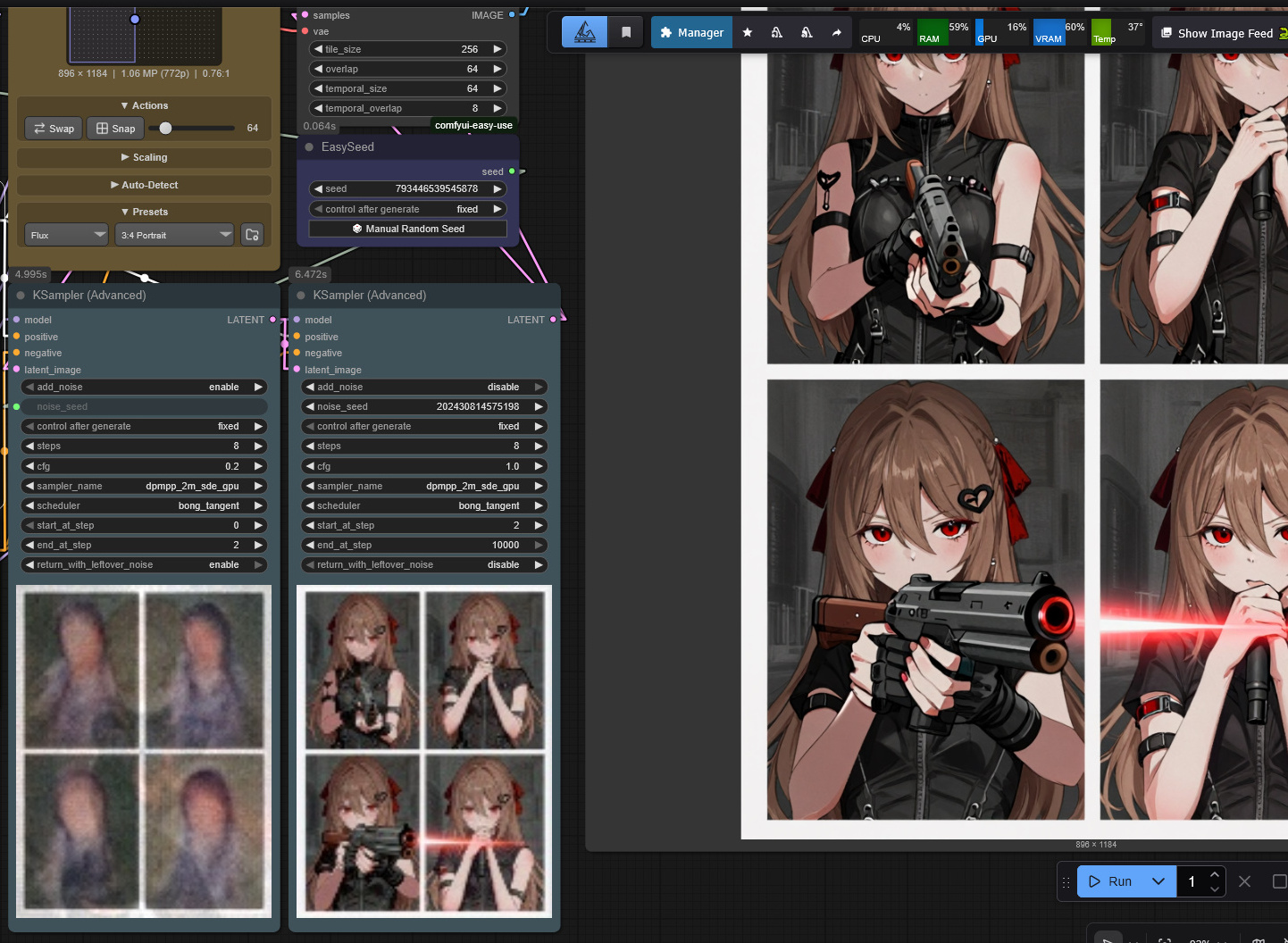Click the EasySeed seed output port
This screenshot has width=1288, height=943.
click(x=512, y=171)
